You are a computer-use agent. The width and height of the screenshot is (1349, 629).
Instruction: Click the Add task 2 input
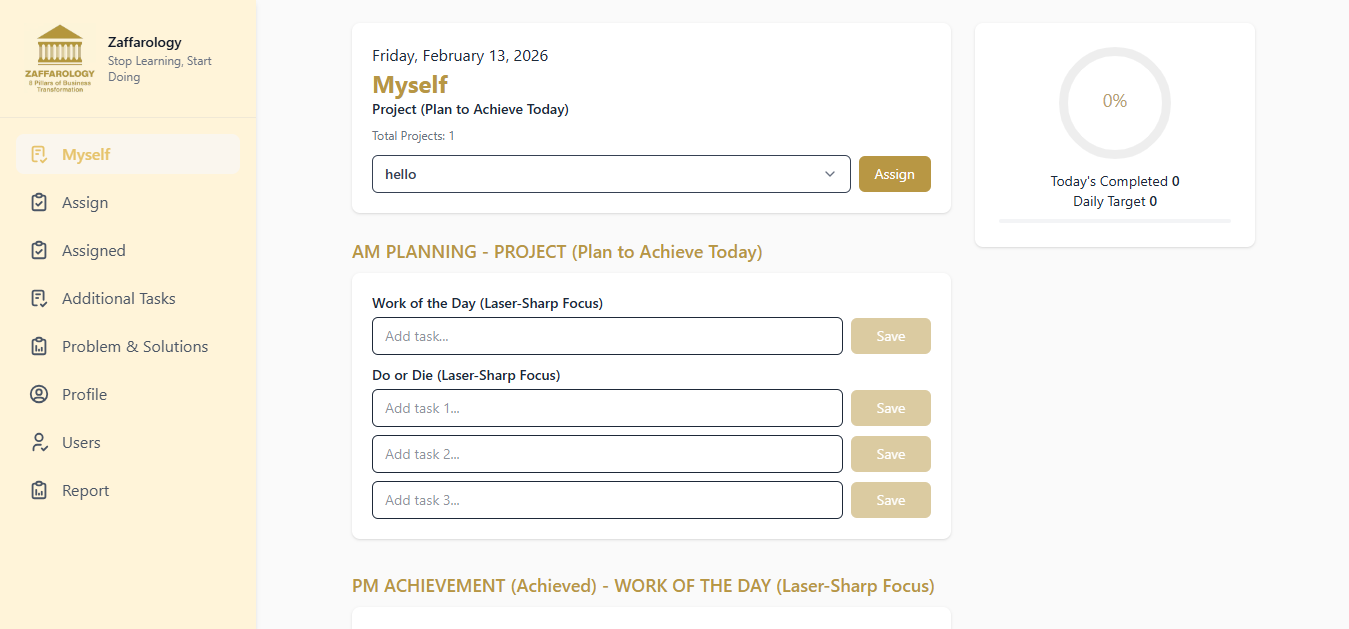607,454
